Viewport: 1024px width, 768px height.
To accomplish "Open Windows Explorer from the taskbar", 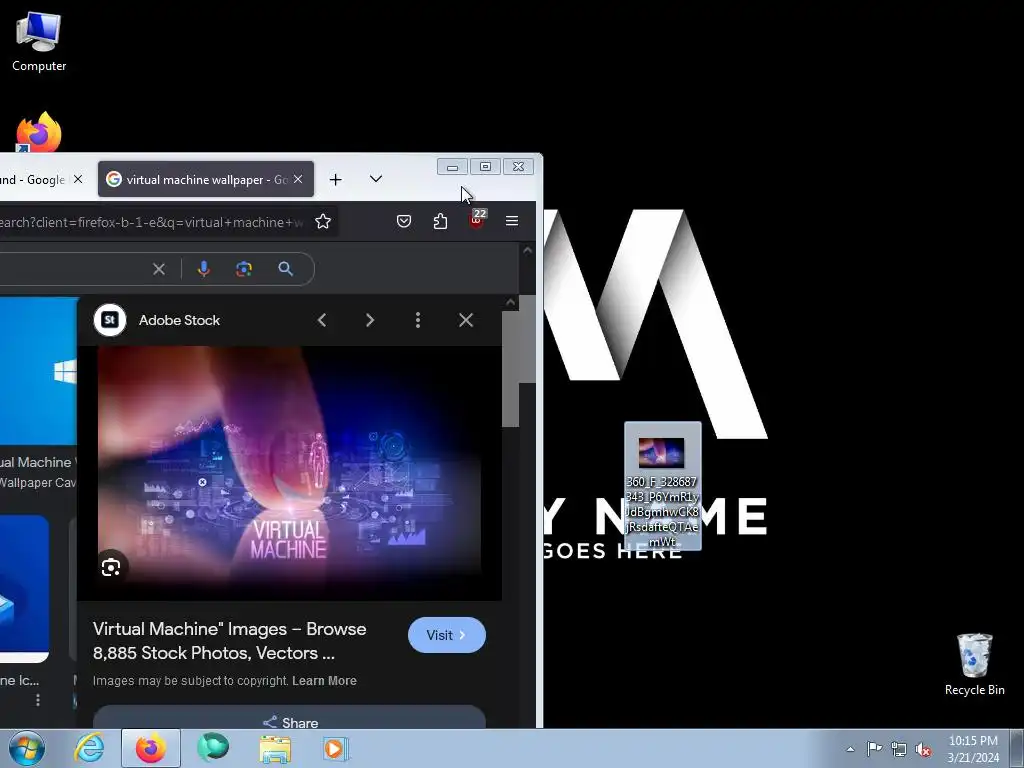I will pos(275,748).
